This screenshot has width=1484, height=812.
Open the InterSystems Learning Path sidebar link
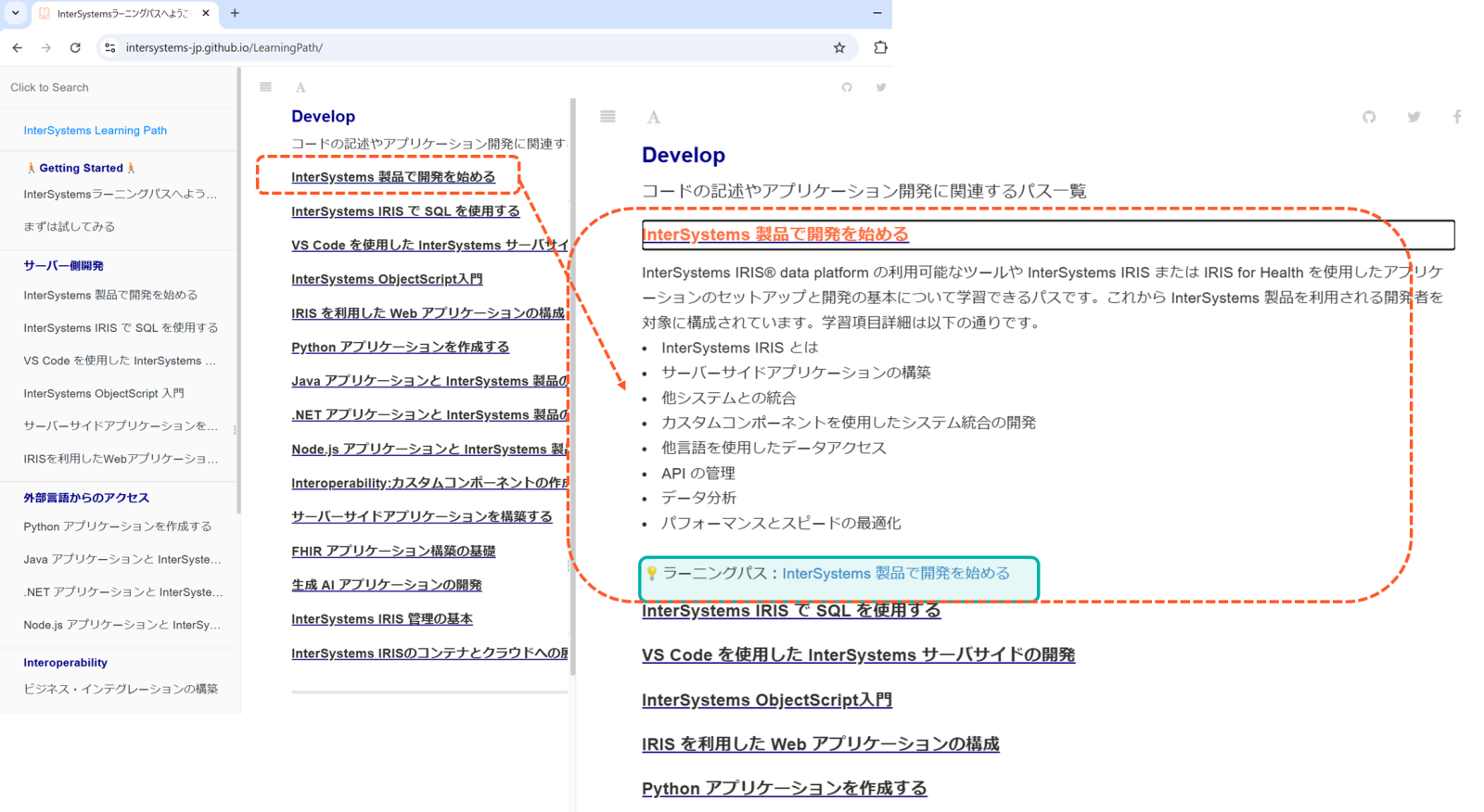tap(95, 131)
